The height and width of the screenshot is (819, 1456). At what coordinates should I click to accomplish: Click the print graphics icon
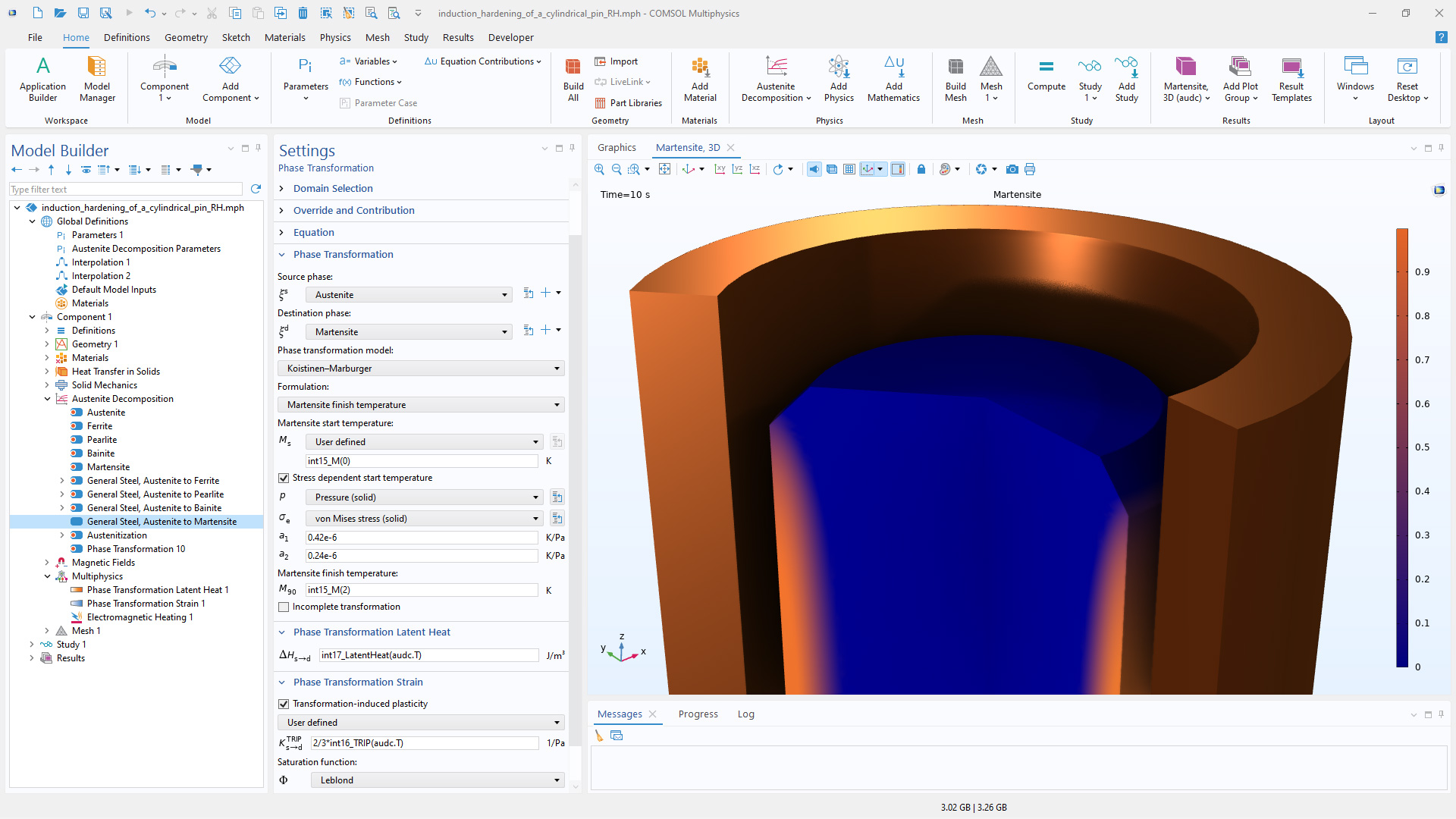pyautogui.click(x=1029, y=169)
